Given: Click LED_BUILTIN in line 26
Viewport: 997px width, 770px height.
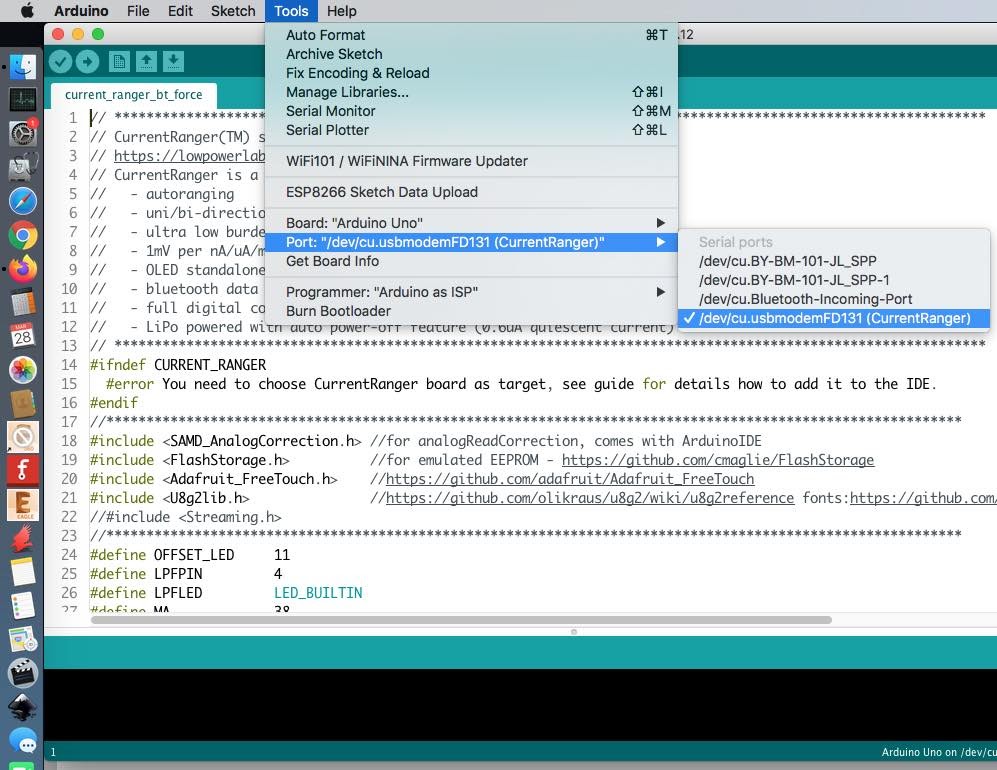Looking at the screenshot, I should (318, 593).
